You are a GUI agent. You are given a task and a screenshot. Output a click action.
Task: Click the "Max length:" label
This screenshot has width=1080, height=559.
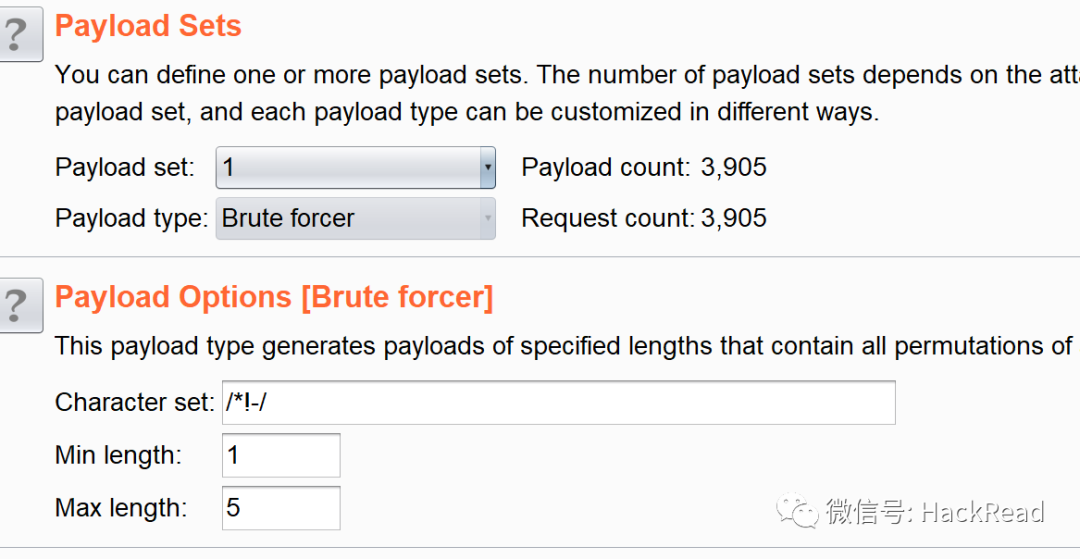121,507
